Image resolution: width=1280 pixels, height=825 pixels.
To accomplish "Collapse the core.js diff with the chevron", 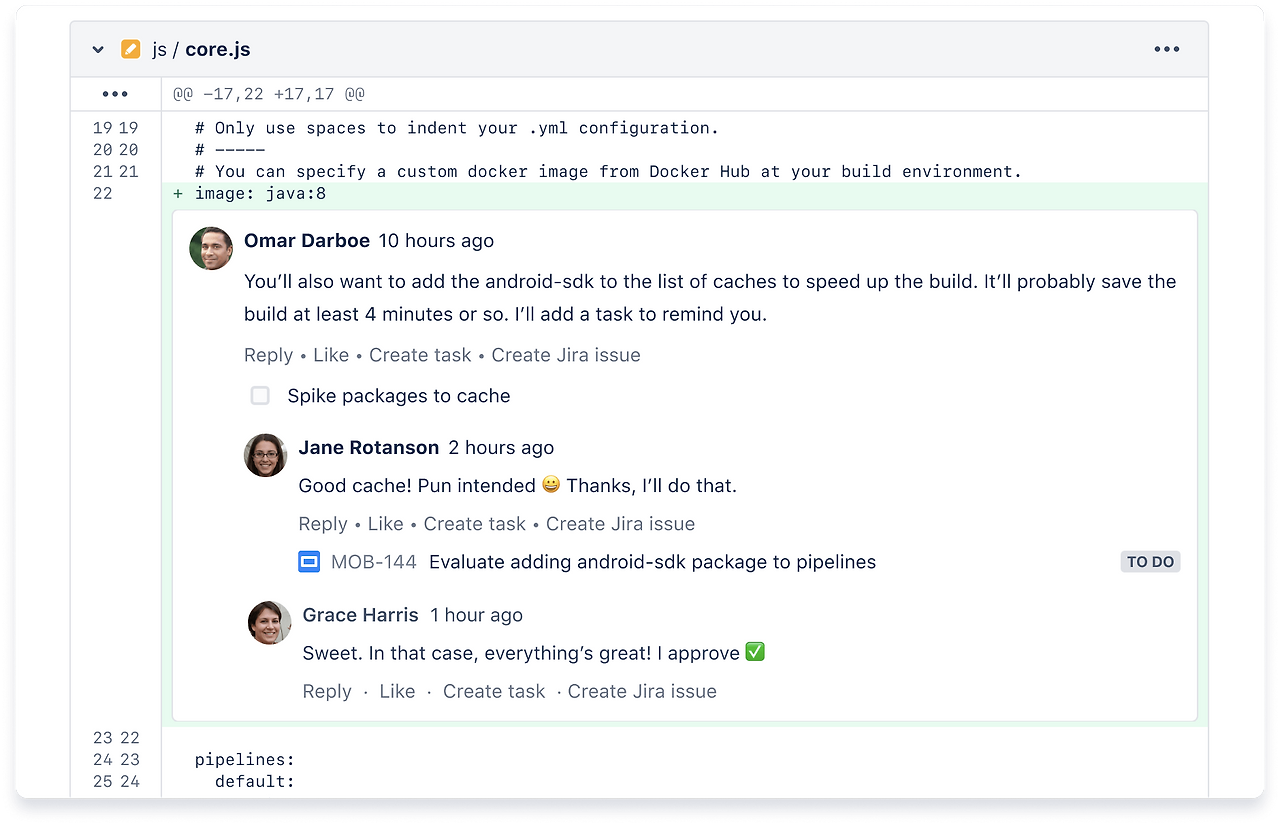I will (x=97, y=48).
